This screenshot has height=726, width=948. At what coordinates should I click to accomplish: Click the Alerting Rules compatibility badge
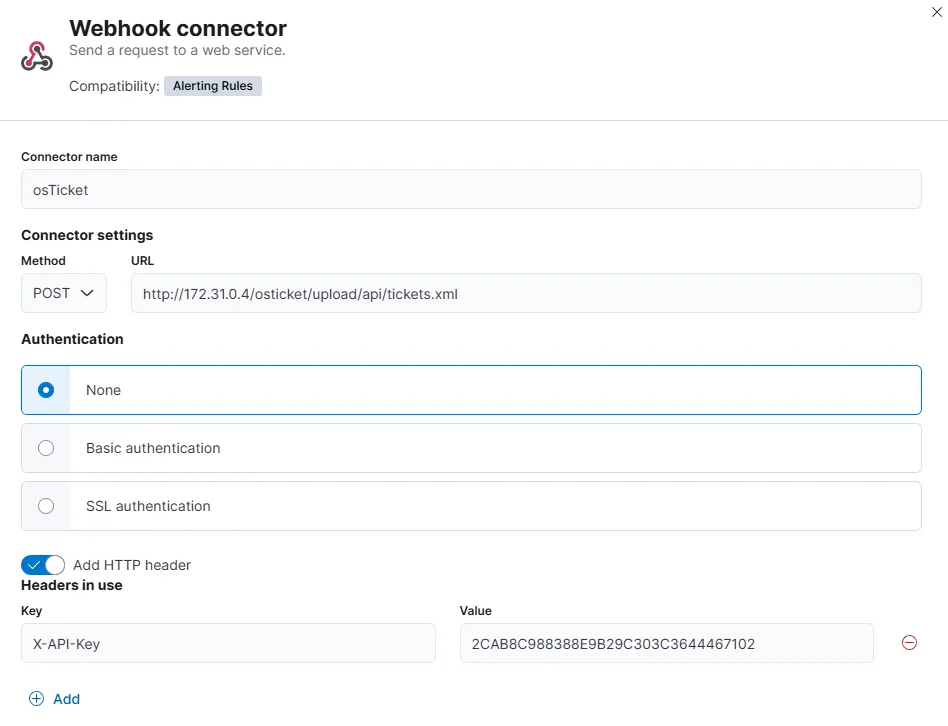click(x=212, y=86)
